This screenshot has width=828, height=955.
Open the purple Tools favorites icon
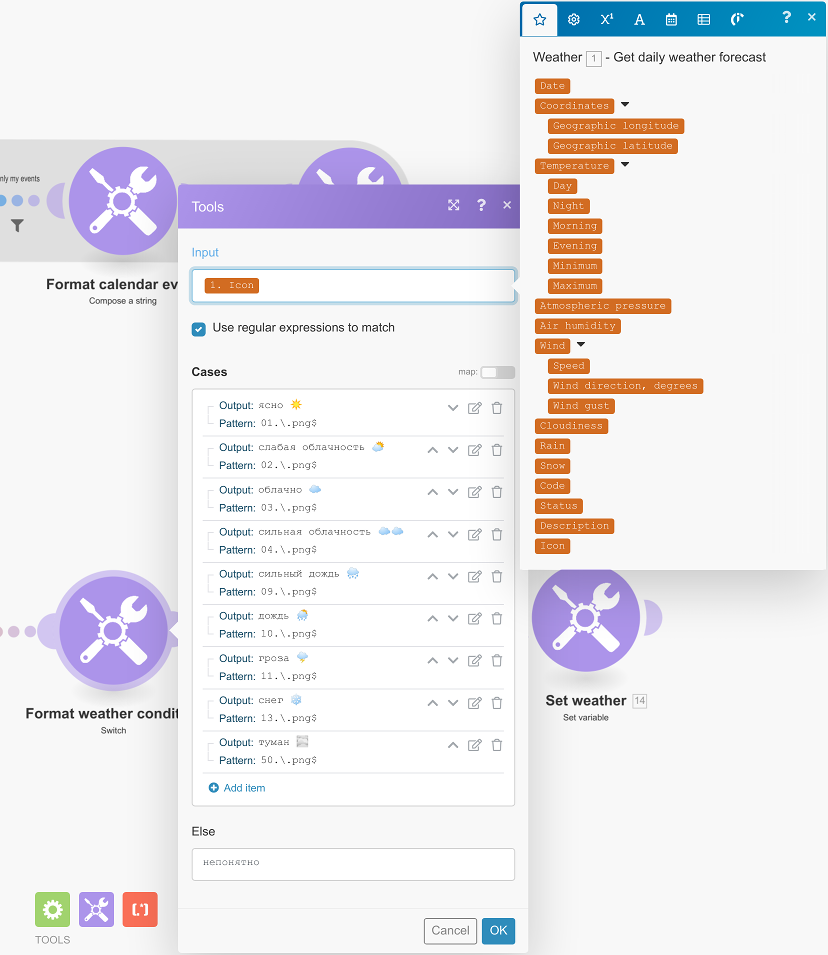(96, 909)
